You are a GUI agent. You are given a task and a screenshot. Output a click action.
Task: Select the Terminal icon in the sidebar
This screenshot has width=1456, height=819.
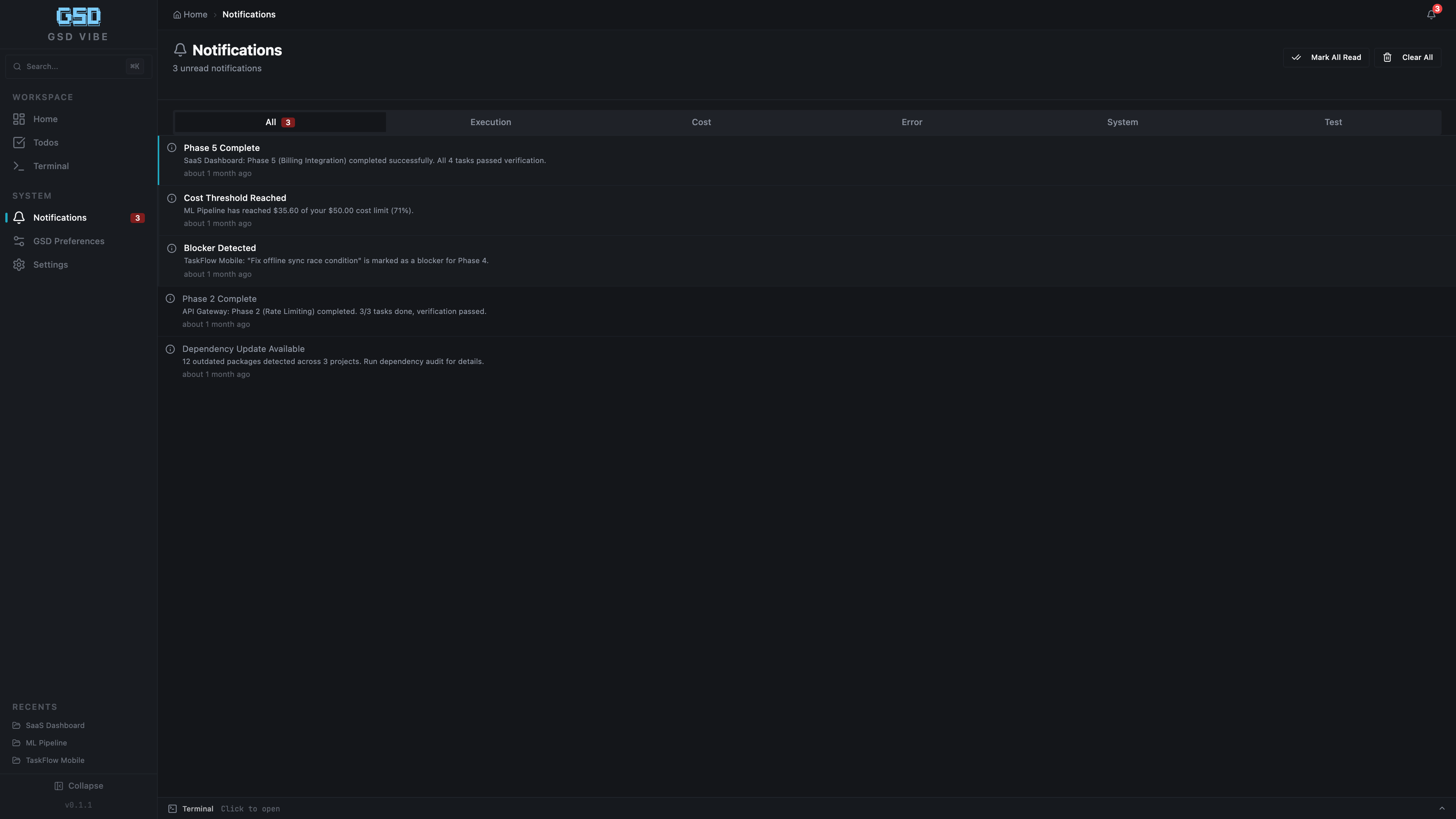pos(19,166)
